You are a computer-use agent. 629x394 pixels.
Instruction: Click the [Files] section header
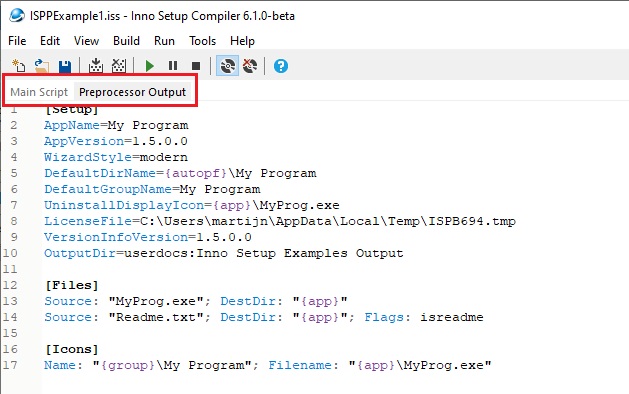click(72, 285)
